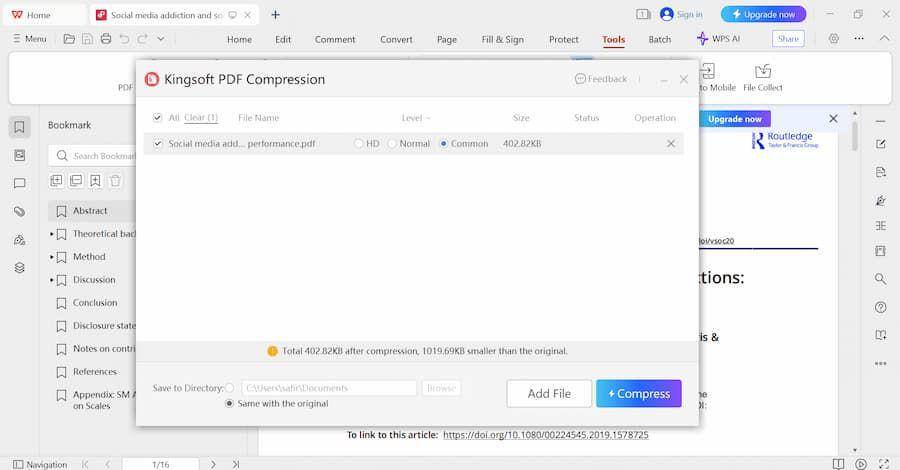Click the Clear (1) link
Viewport: 900px width, 470px height.
(201, 118)
